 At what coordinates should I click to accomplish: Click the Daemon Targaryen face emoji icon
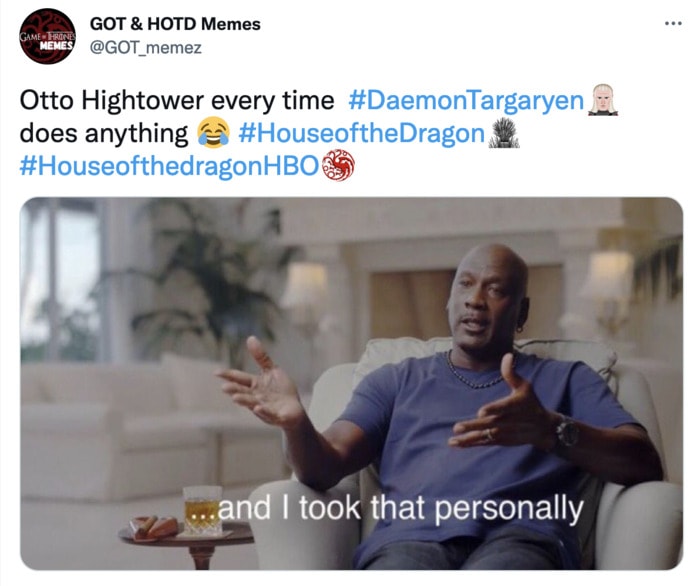603,100
